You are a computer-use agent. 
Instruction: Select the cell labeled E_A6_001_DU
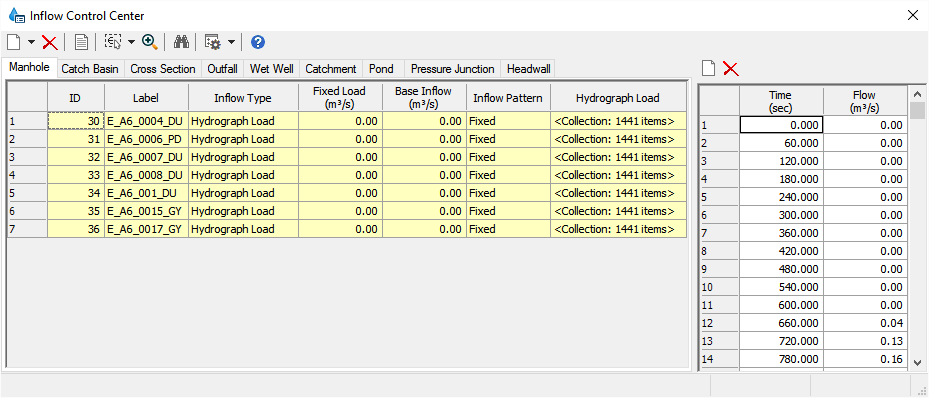pos(146,193)
